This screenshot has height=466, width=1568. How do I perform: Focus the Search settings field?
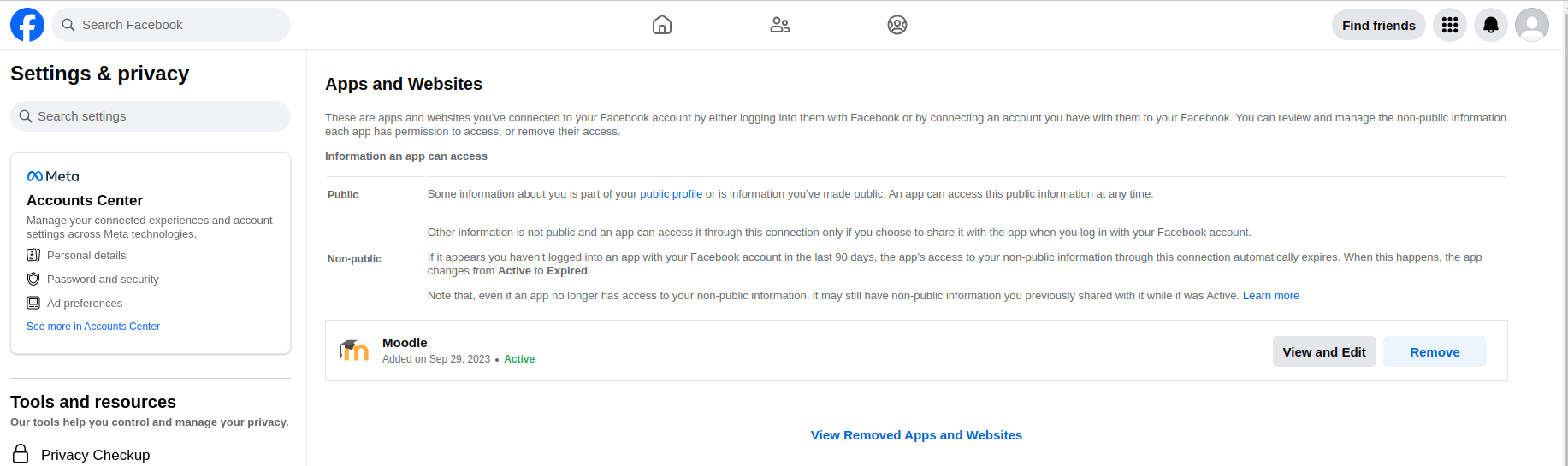(151, 116)
